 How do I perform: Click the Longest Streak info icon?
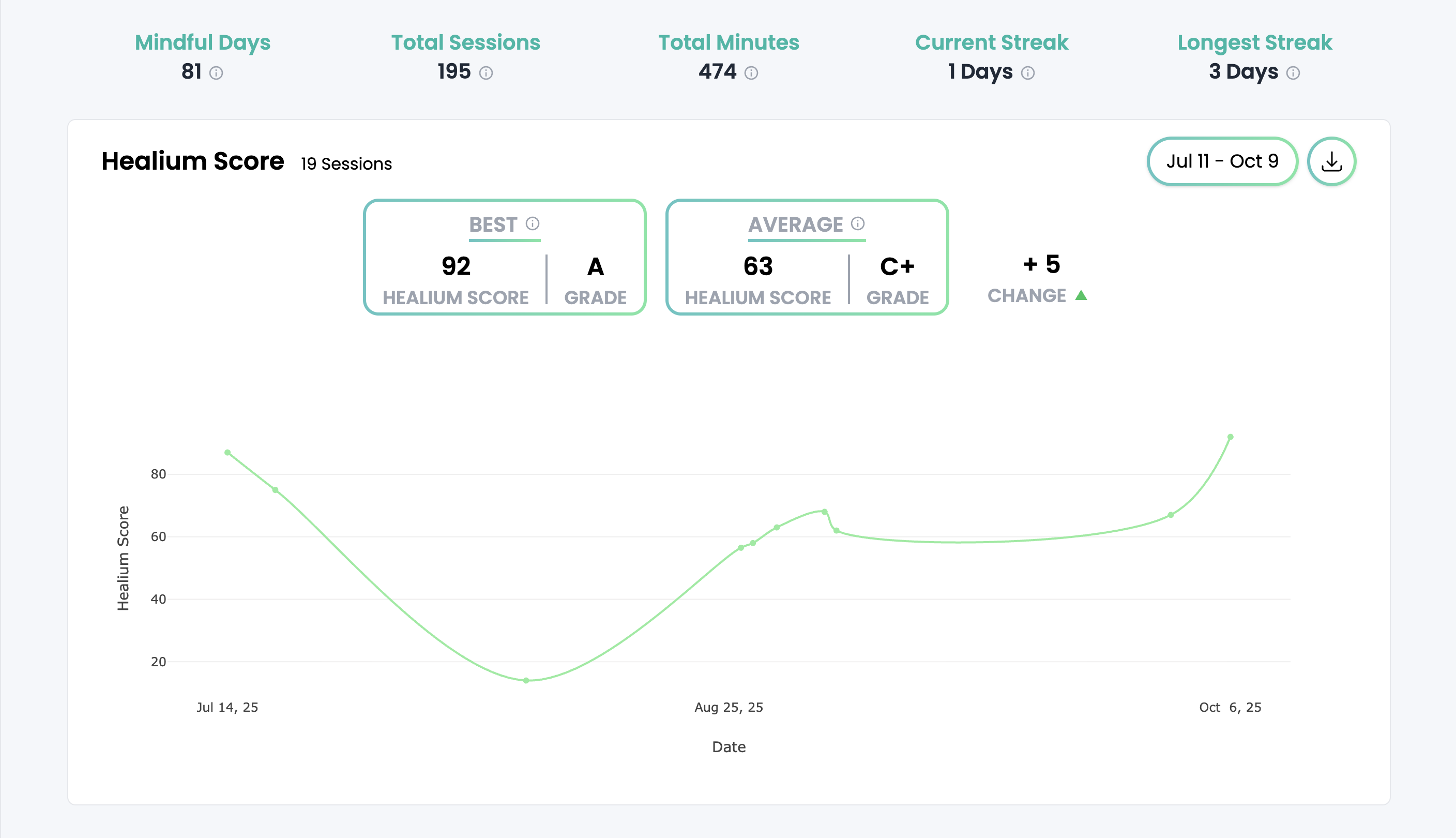1293,73
